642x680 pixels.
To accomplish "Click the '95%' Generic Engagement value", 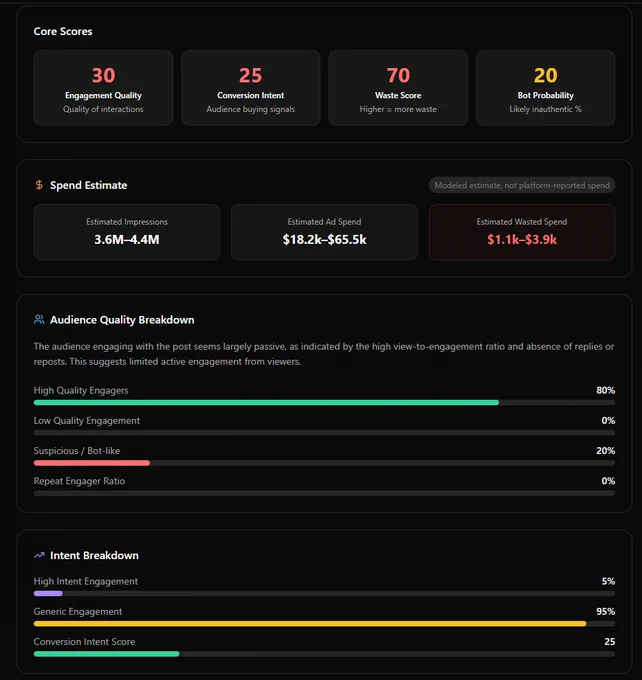I will 606,611.
